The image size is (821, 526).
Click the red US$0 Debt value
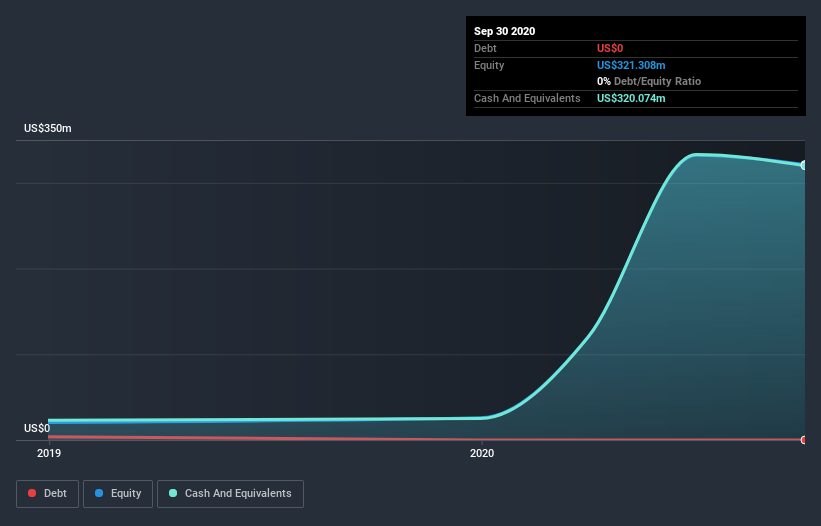coord(610,48)
